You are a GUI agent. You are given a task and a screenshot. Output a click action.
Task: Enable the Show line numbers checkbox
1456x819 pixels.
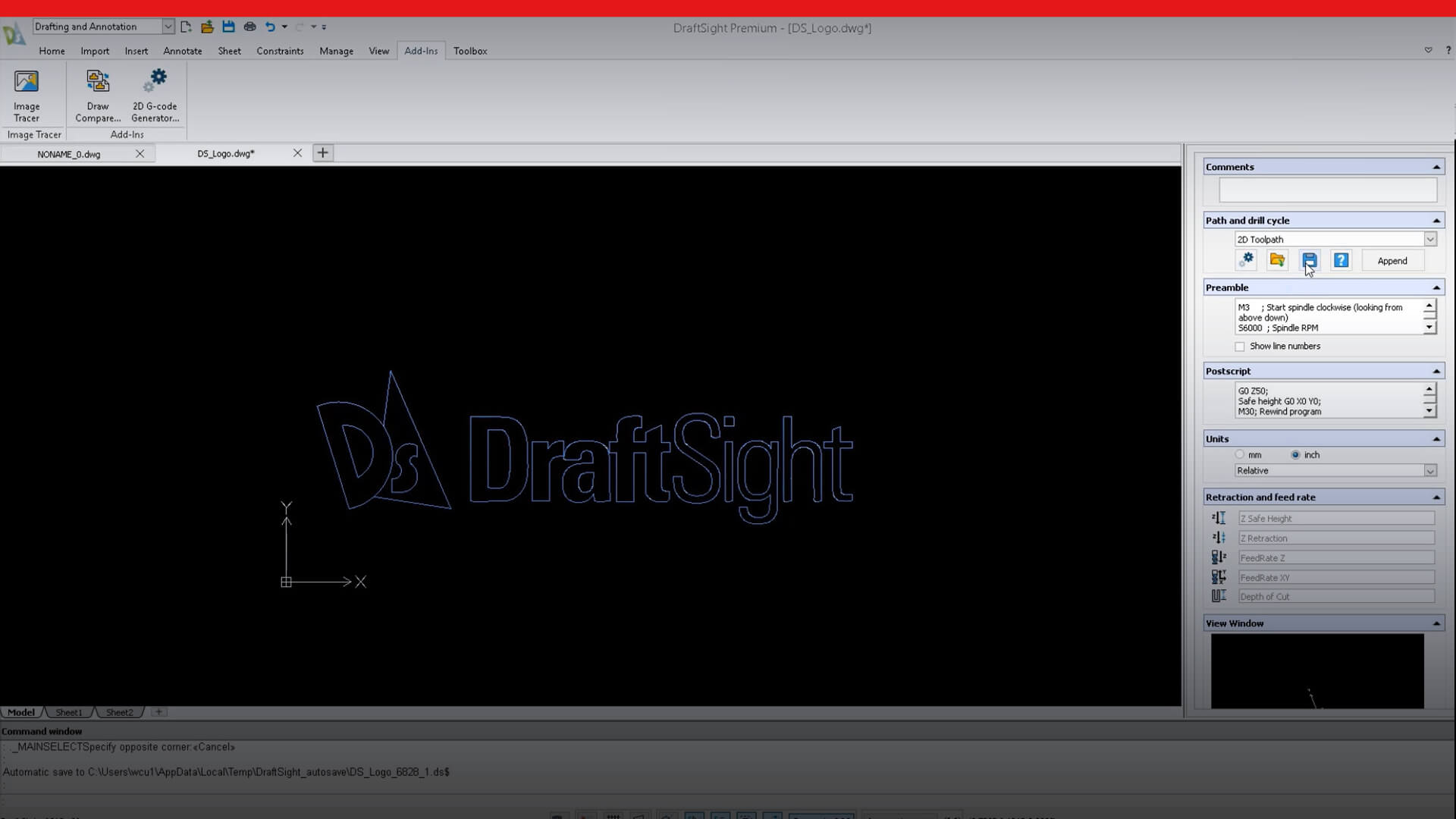(x=1240, y=347)
